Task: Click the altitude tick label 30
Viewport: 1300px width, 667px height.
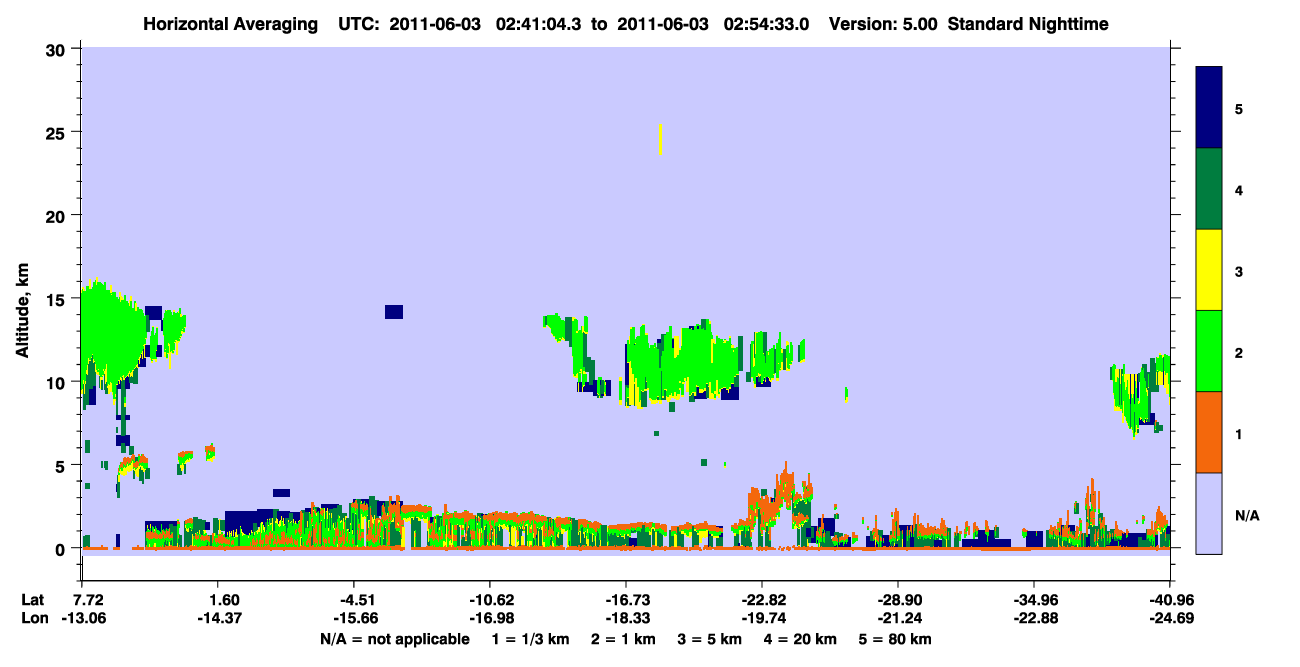Action: (57, 49)
